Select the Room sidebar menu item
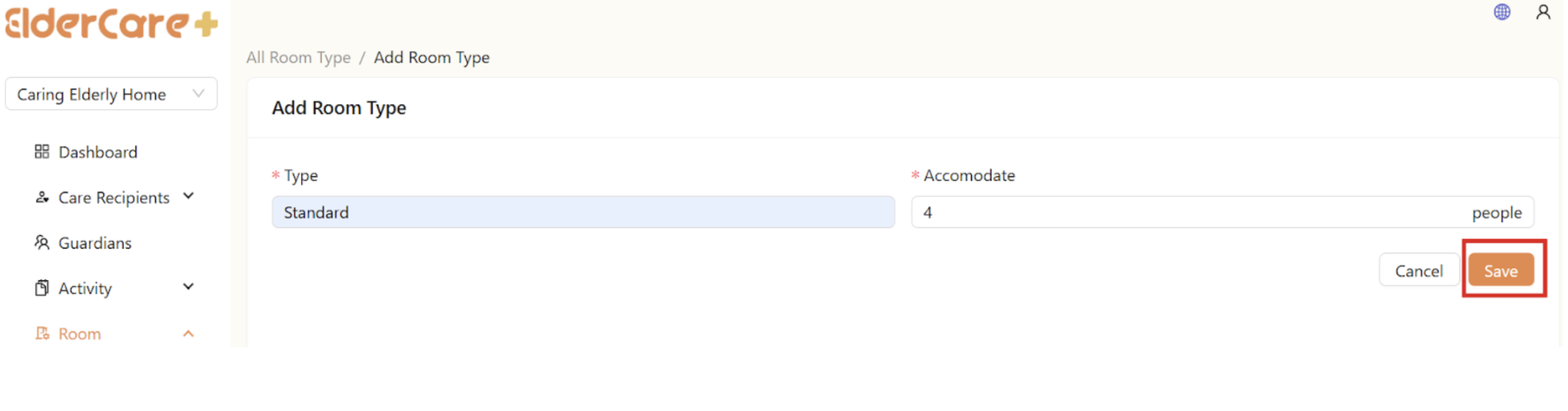1568x411 pixels. 80,334
